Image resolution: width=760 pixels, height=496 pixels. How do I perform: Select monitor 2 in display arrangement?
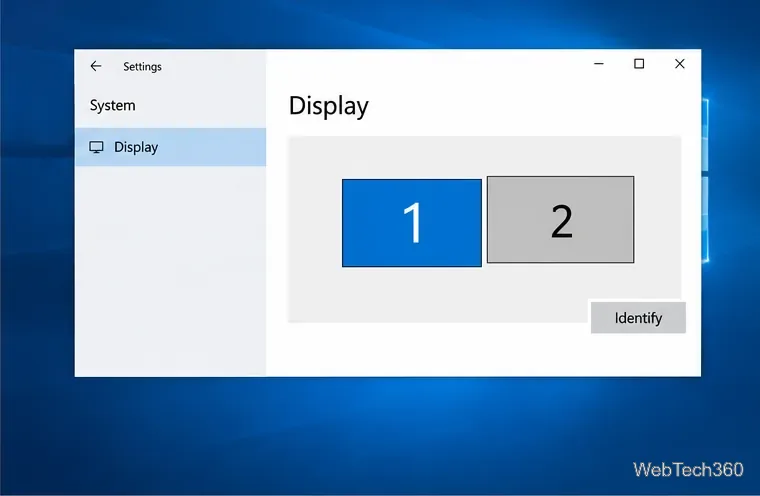click(560, 220)
